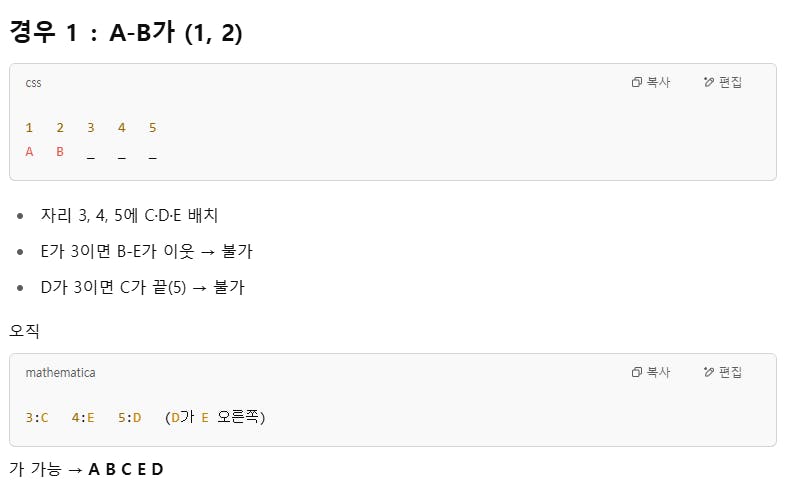Click the number 5 in the seat row
The image size is (795, 484).
point(153,128)
